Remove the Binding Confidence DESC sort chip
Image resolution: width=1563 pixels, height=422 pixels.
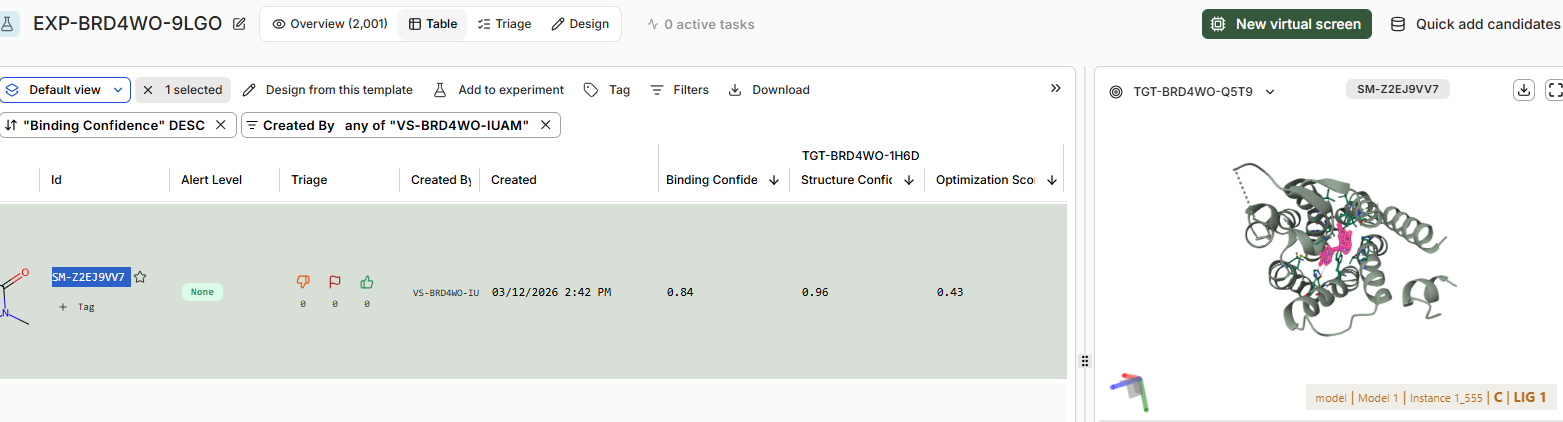220,125
